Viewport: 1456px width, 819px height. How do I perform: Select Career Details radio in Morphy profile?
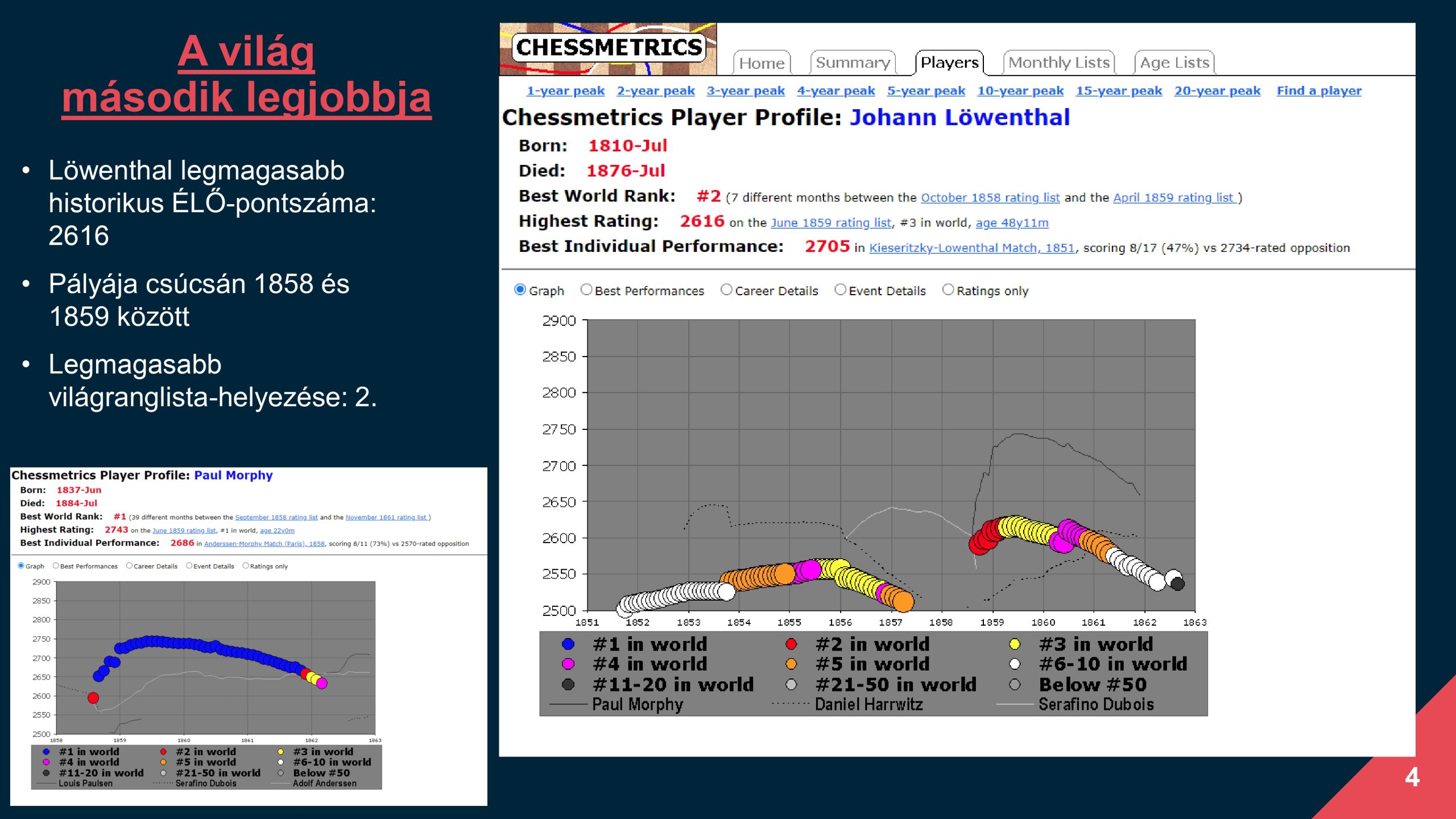(129, 566)
